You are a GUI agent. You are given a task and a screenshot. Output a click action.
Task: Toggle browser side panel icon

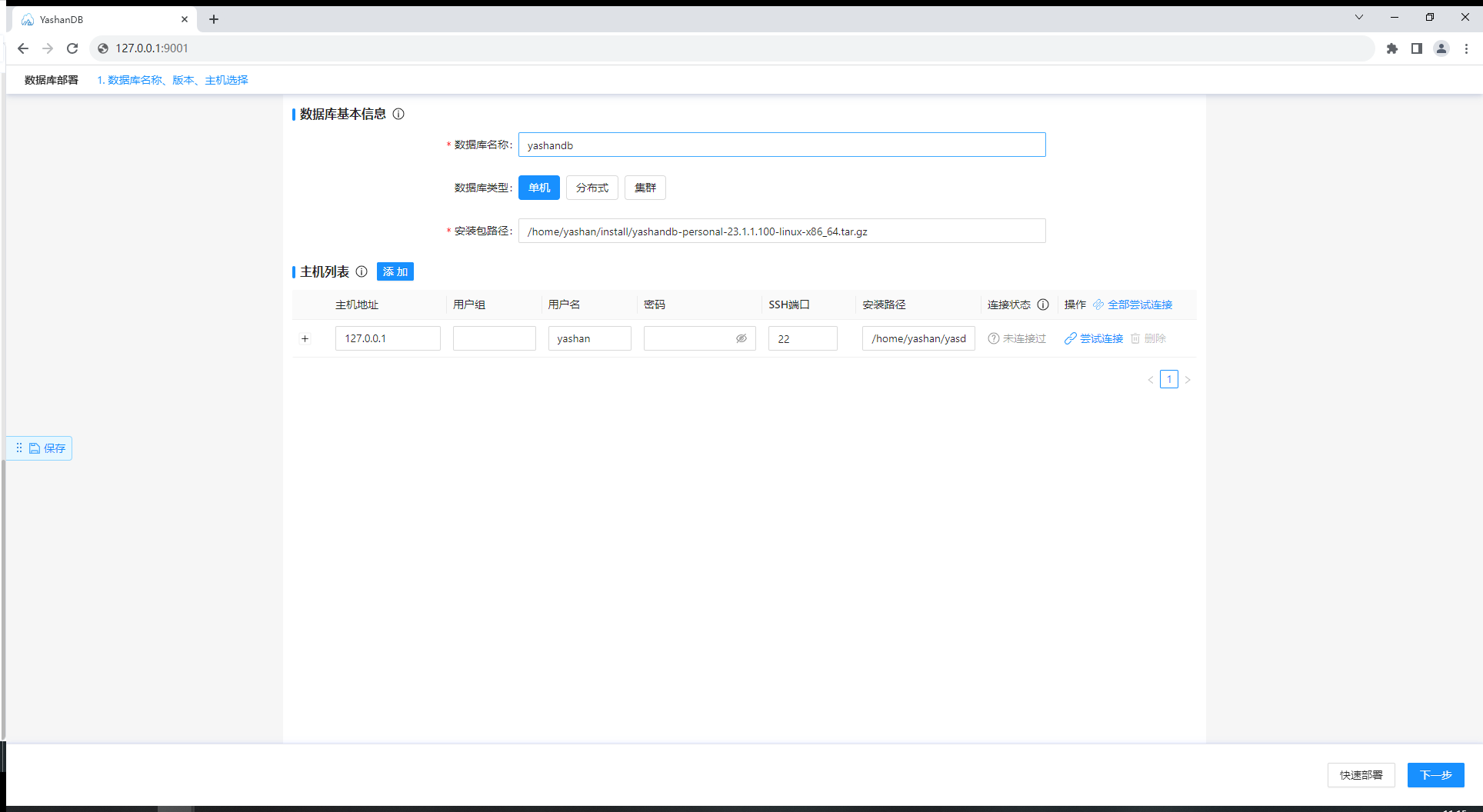click(x=1417, y=48)
